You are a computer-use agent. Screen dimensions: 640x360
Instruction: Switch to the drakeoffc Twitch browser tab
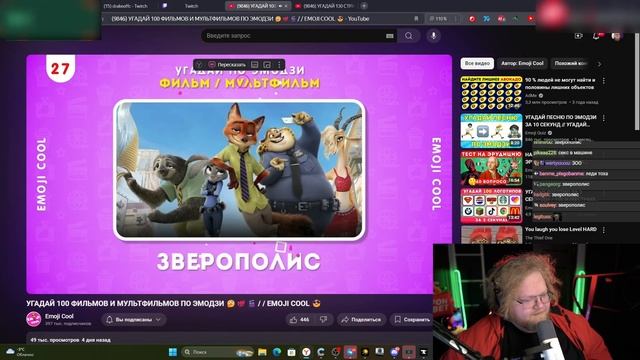[x=125, y=6]
